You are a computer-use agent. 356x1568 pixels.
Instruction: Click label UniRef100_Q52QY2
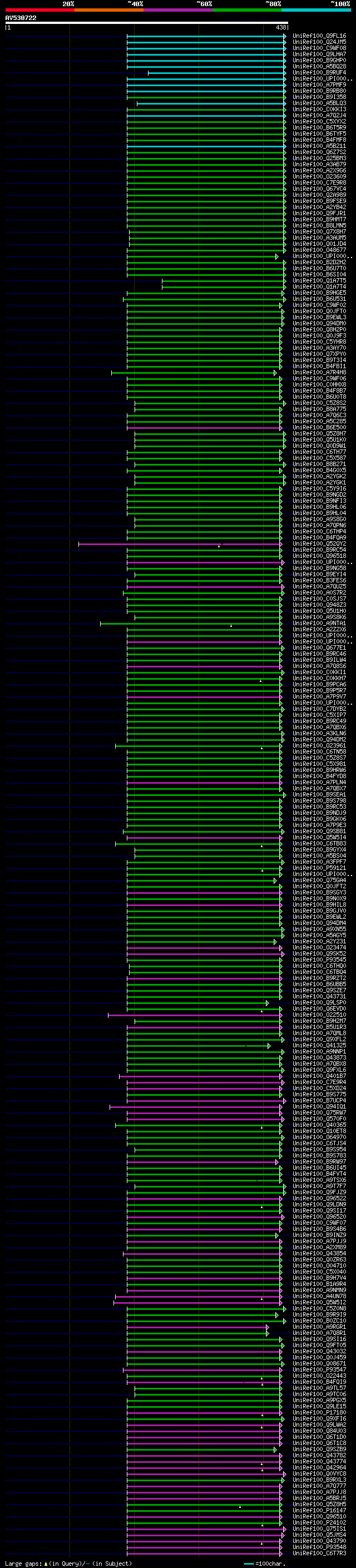pos(319,543)
